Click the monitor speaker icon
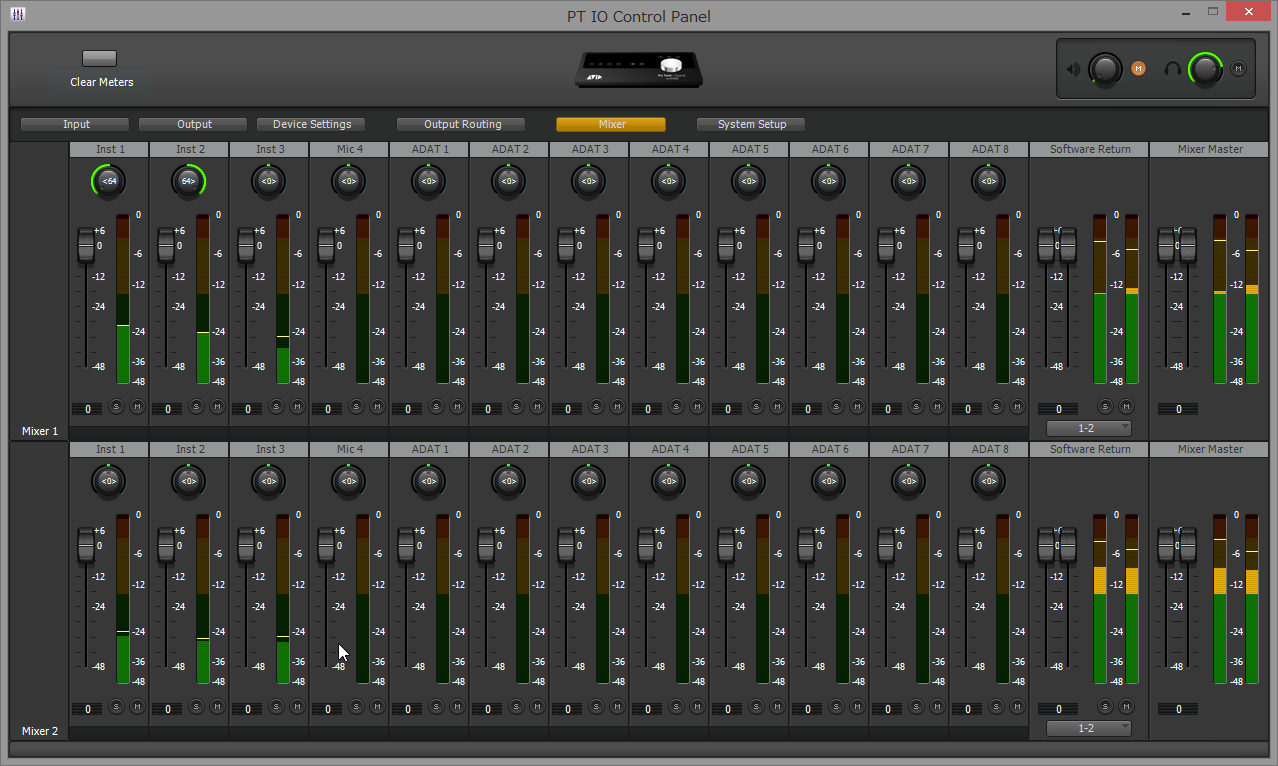Image resolution: width=1278 pixels, height=766 pixels. tap(1074, 69)
